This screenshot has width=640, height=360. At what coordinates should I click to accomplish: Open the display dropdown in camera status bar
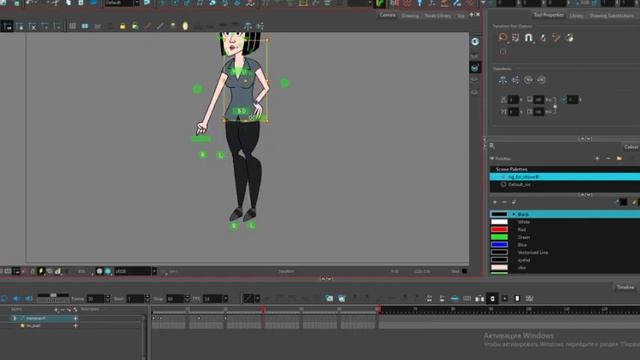tap(154, 271)
